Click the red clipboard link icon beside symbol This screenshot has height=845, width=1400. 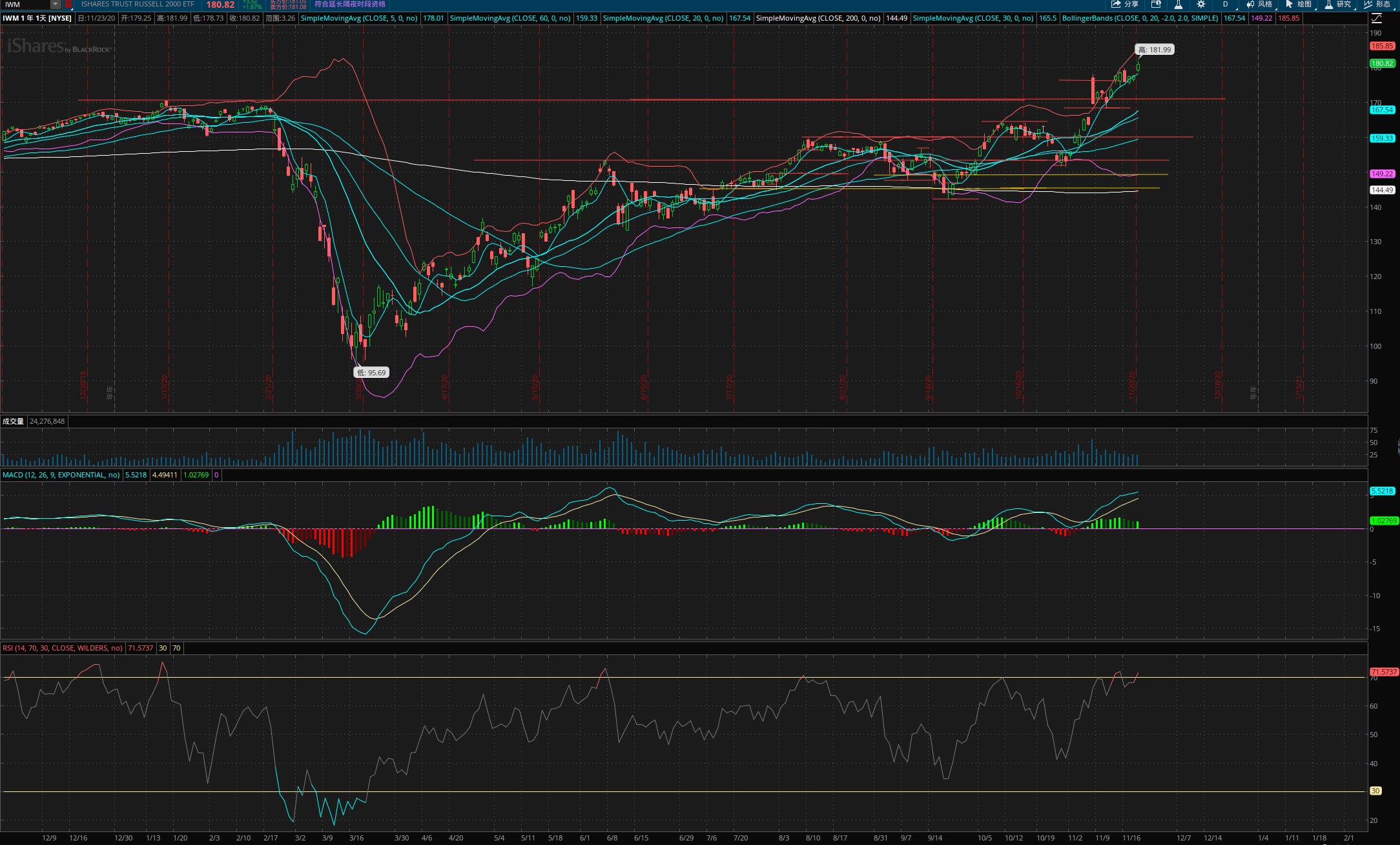[x=68, y=5]
